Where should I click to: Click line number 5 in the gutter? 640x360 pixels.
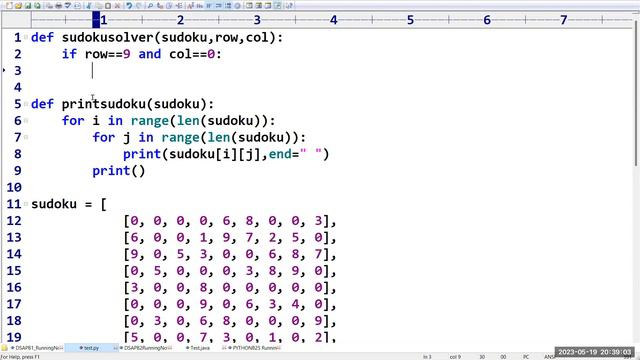tap(18, 104)
